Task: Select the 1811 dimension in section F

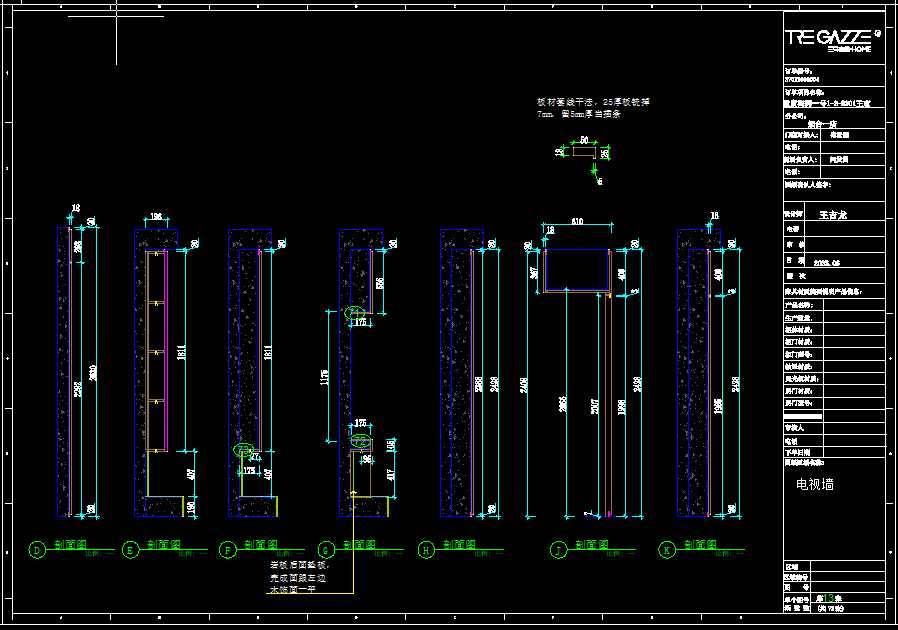Action: 268,352
